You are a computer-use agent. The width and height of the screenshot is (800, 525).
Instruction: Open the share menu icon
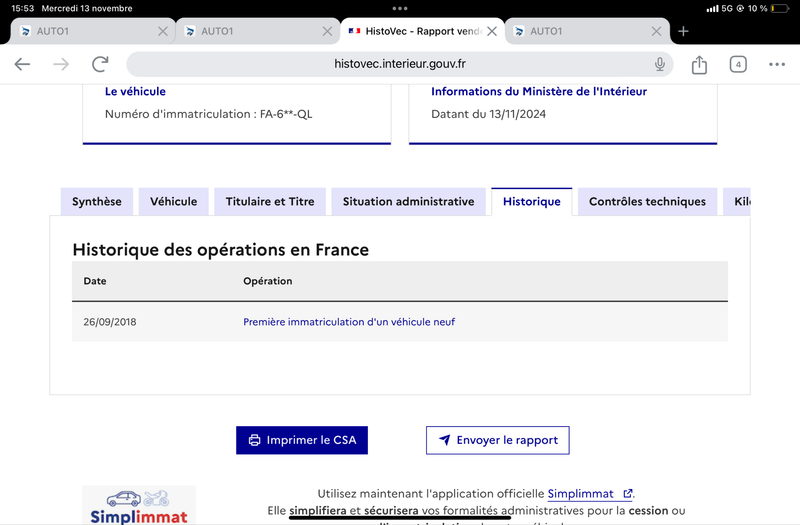coord(699,64)
